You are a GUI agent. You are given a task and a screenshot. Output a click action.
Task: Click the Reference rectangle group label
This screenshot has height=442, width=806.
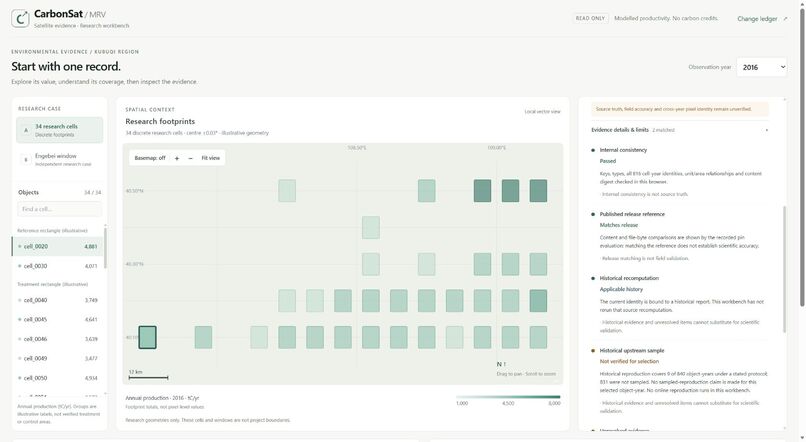pyautogui.click(x=52, y=231)
